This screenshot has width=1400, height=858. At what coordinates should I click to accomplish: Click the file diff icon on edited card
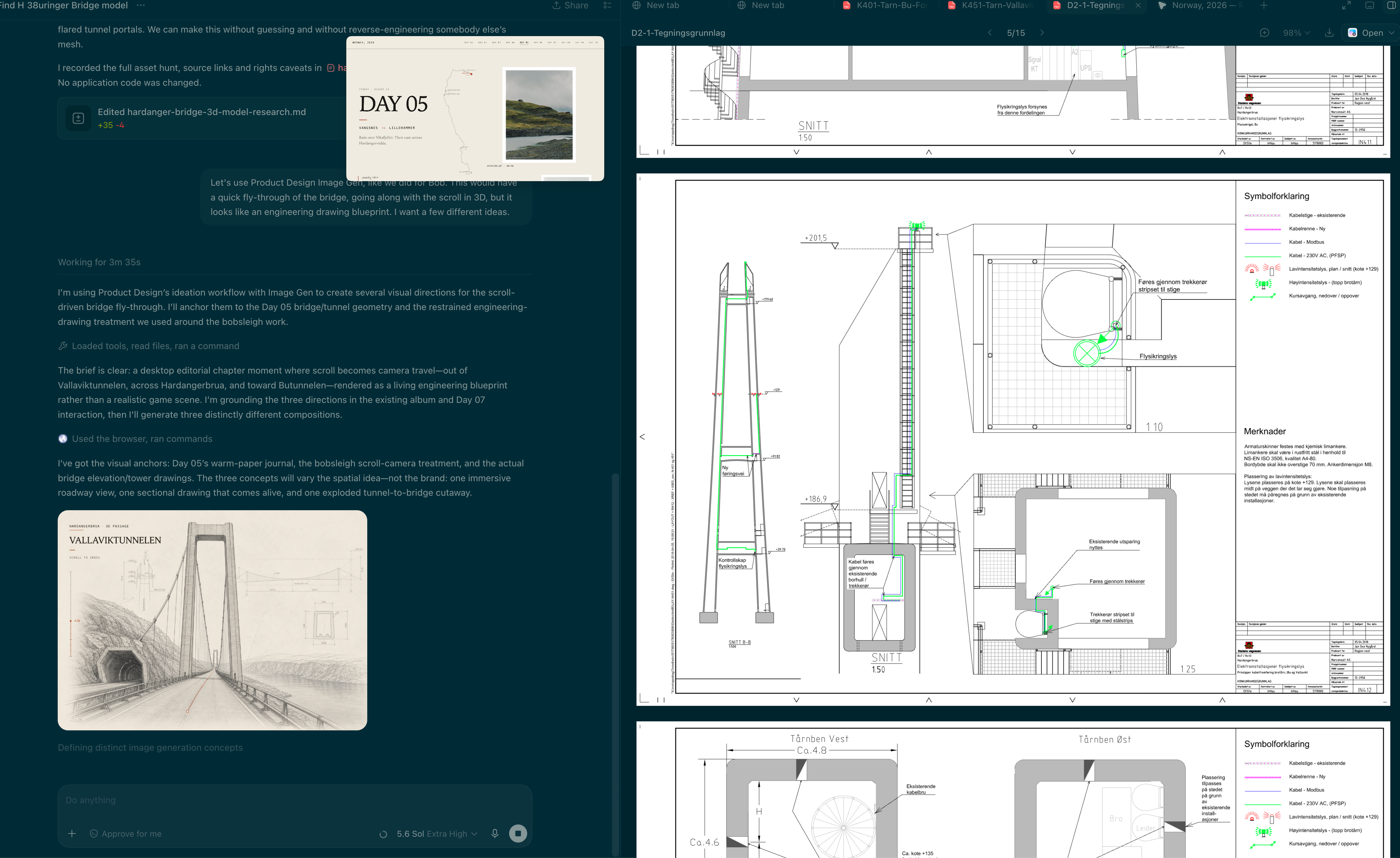pos(78,118)
